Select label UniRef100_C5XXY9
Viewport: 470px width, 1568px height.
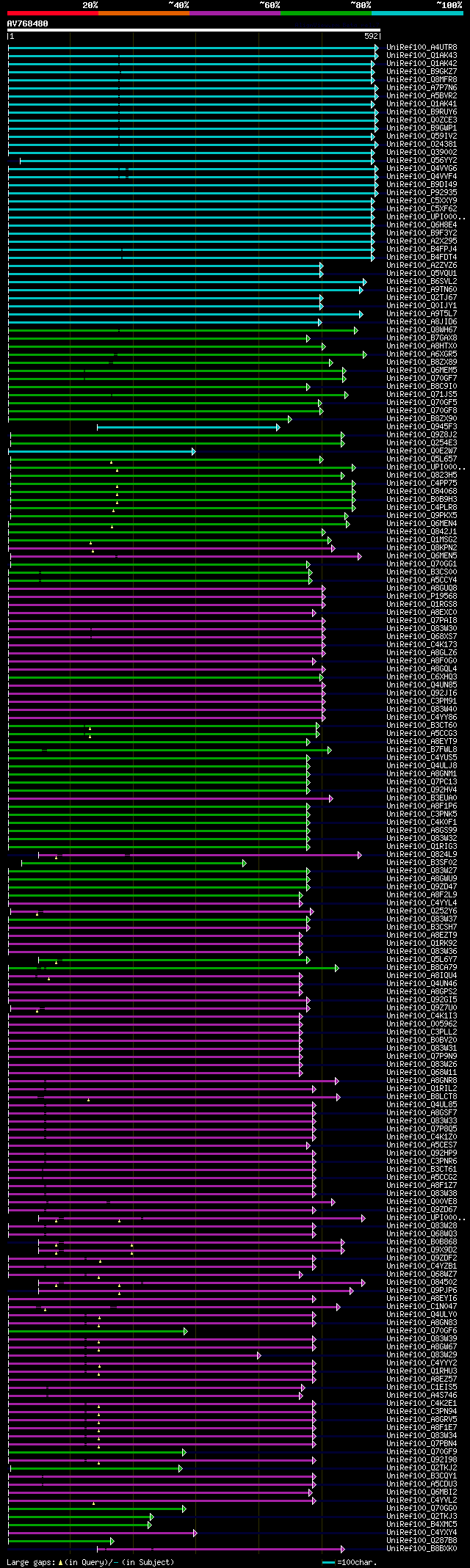422,201
